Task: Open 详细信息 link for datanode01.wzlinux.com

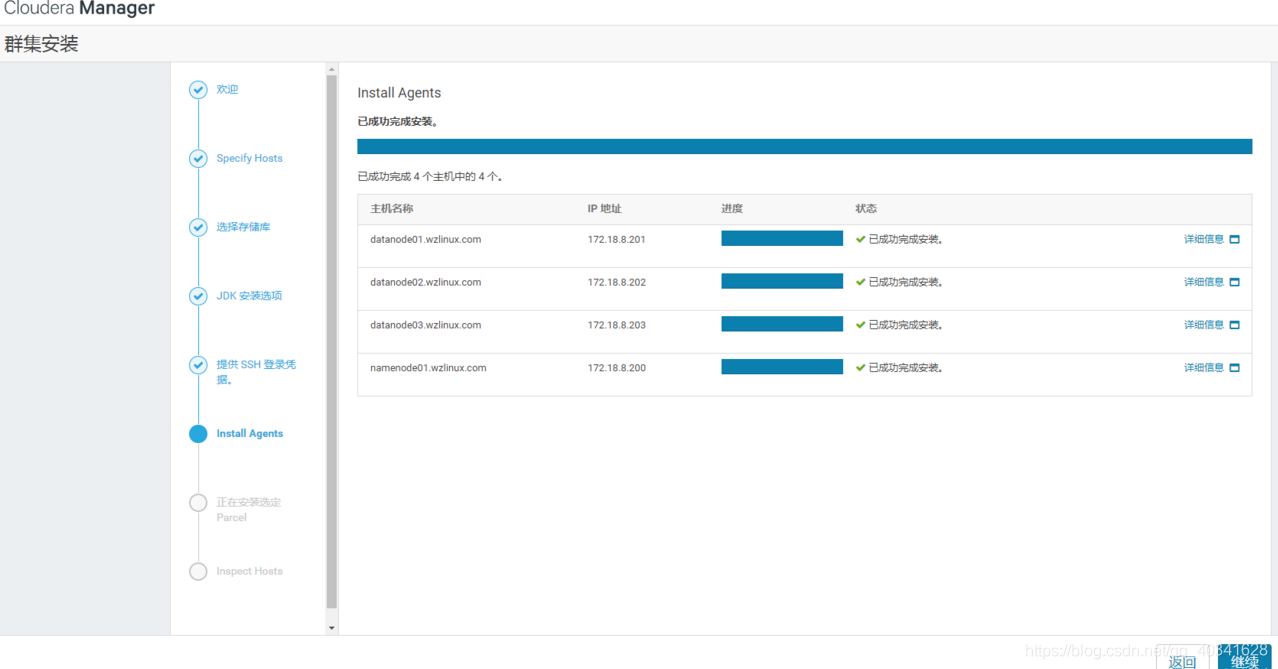Action: [1204, 240]
